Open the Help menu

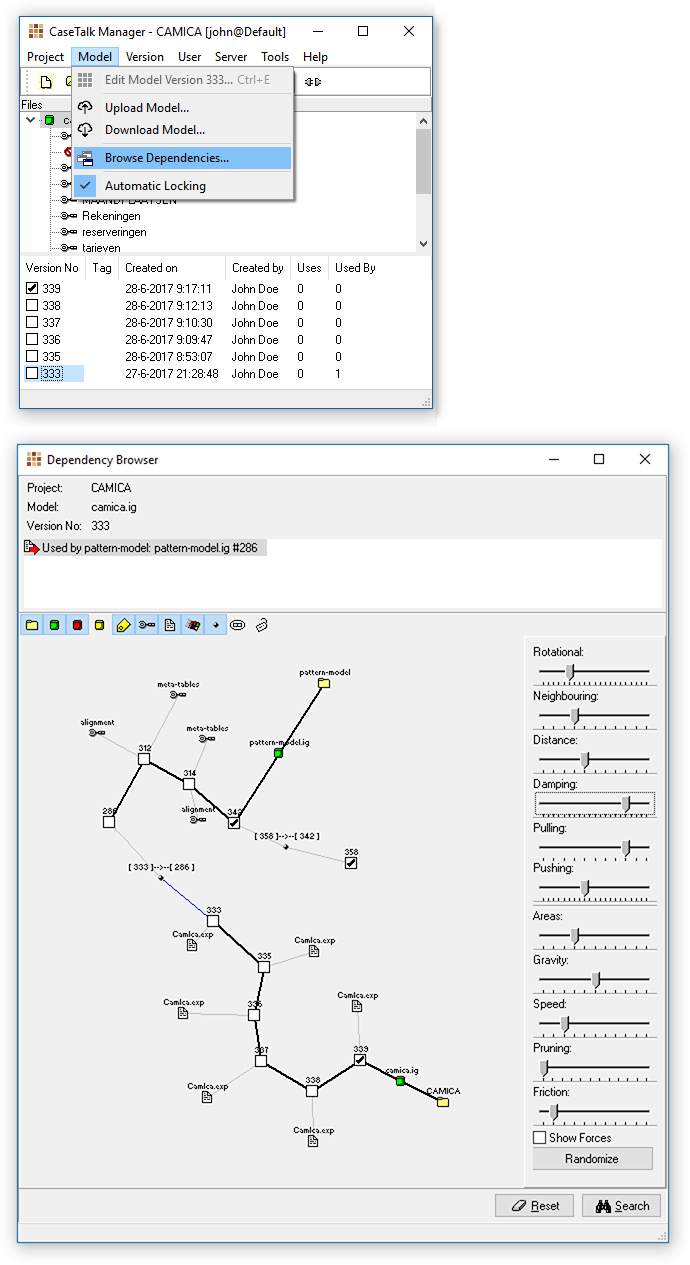point(315,57)
